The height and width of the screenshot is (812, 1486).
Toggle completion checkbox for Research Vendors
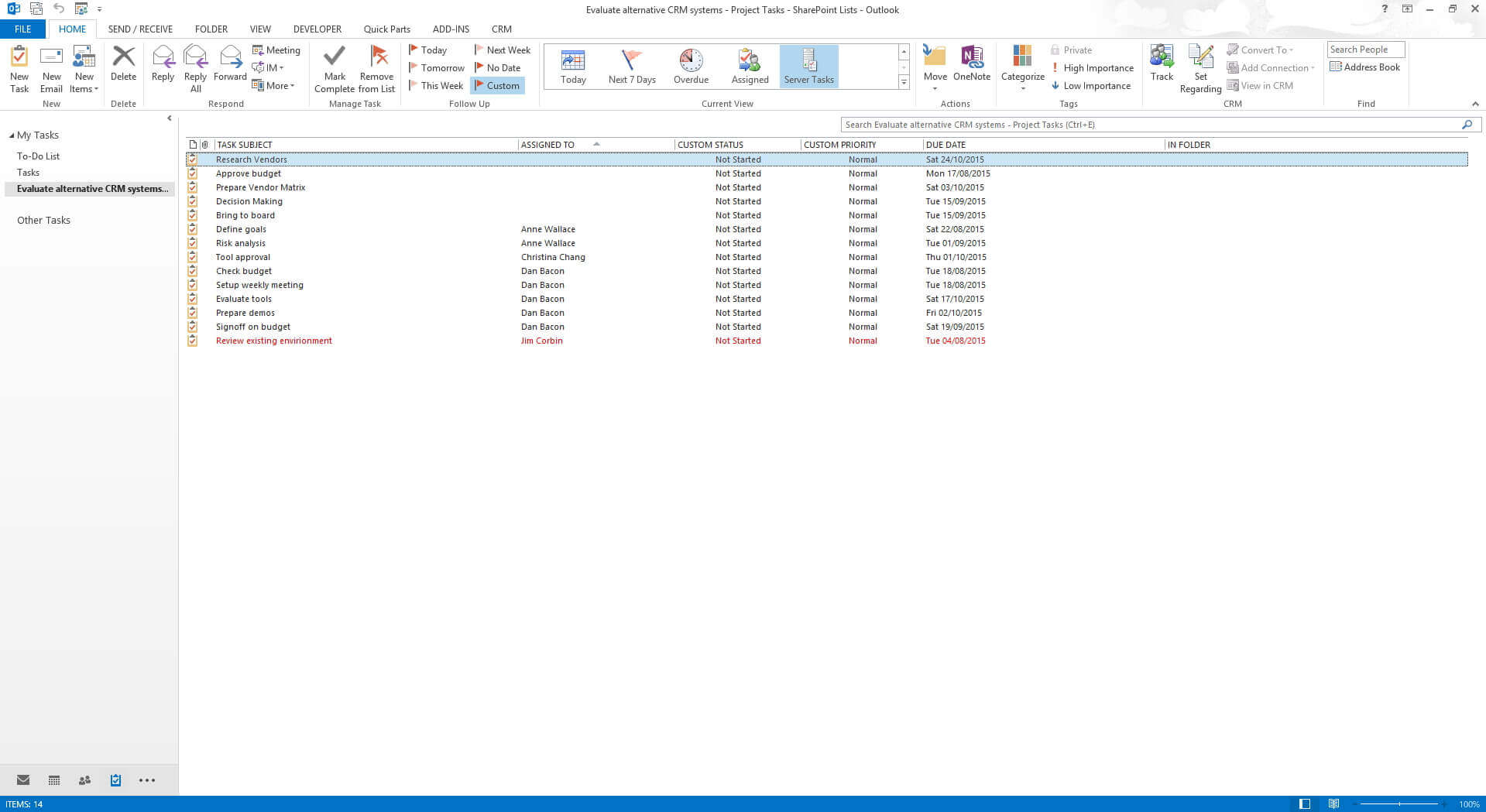pyautogui.click(x=192, y=159)
